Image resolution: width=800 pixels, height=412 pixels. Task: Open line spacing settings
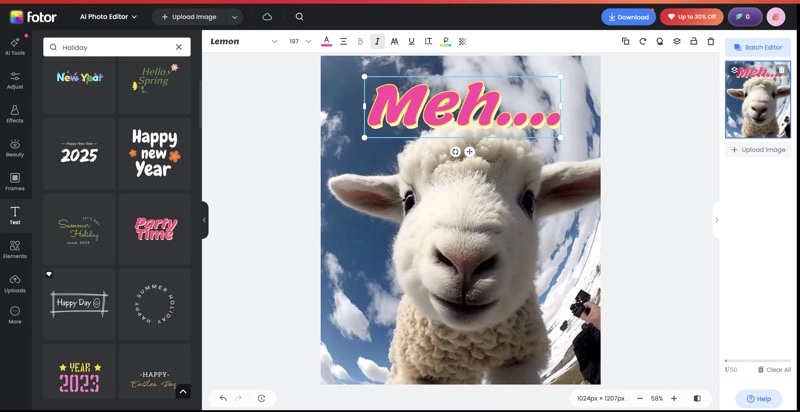428,41
